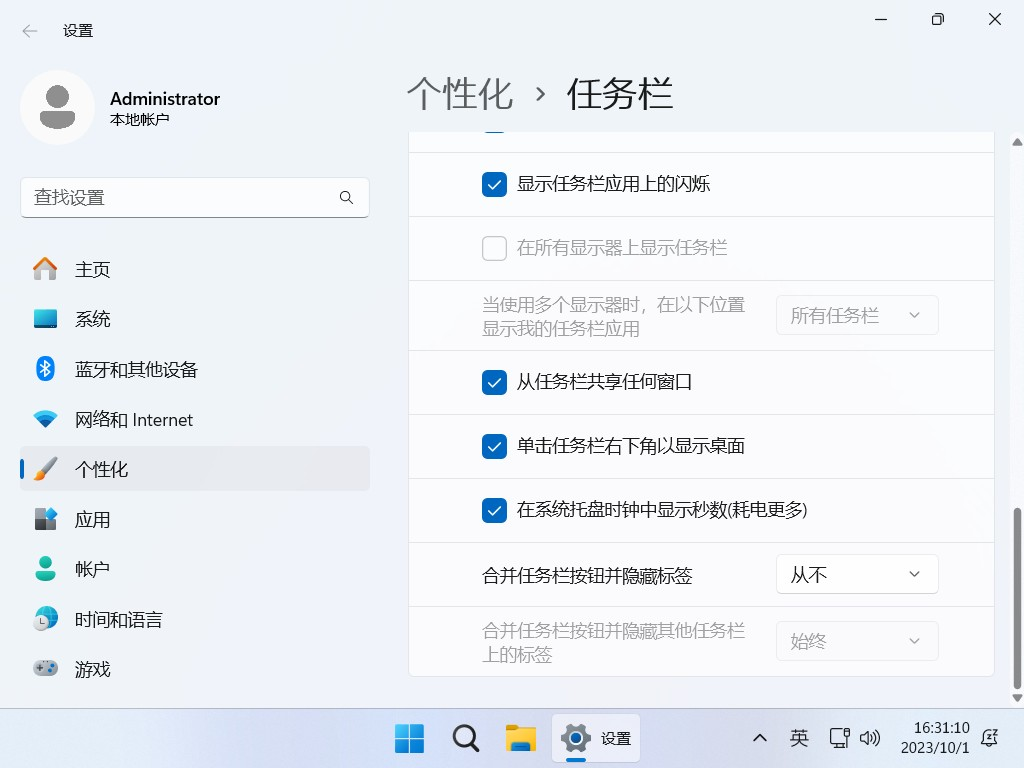This screenshot has height=768, width=1024.
Task: Click the volume speaker icon in tray
Action: (x=869, y=738)
